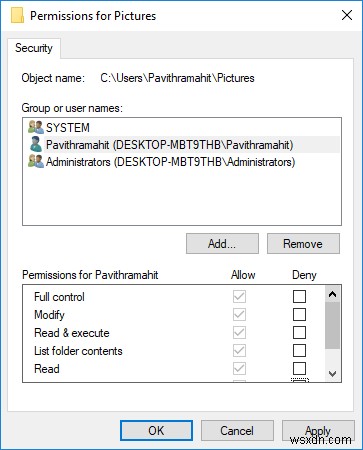This screenshot has width=363, height=450.
Task: Tick Deny checkbox for Modify
Action: tap(299, 314)
